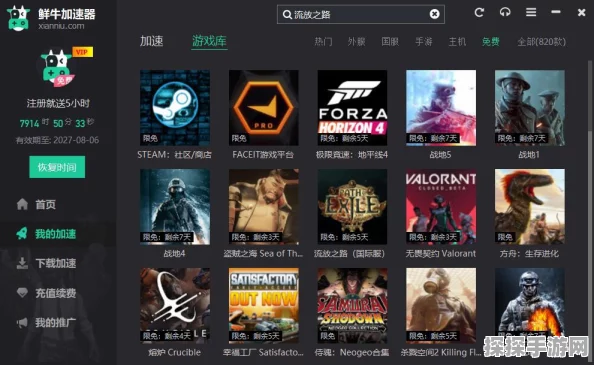Image resolution: width=594 pixels, height=365 pixels.
Task: Click the download icon for 下载加速
Action: pos(22,263)
